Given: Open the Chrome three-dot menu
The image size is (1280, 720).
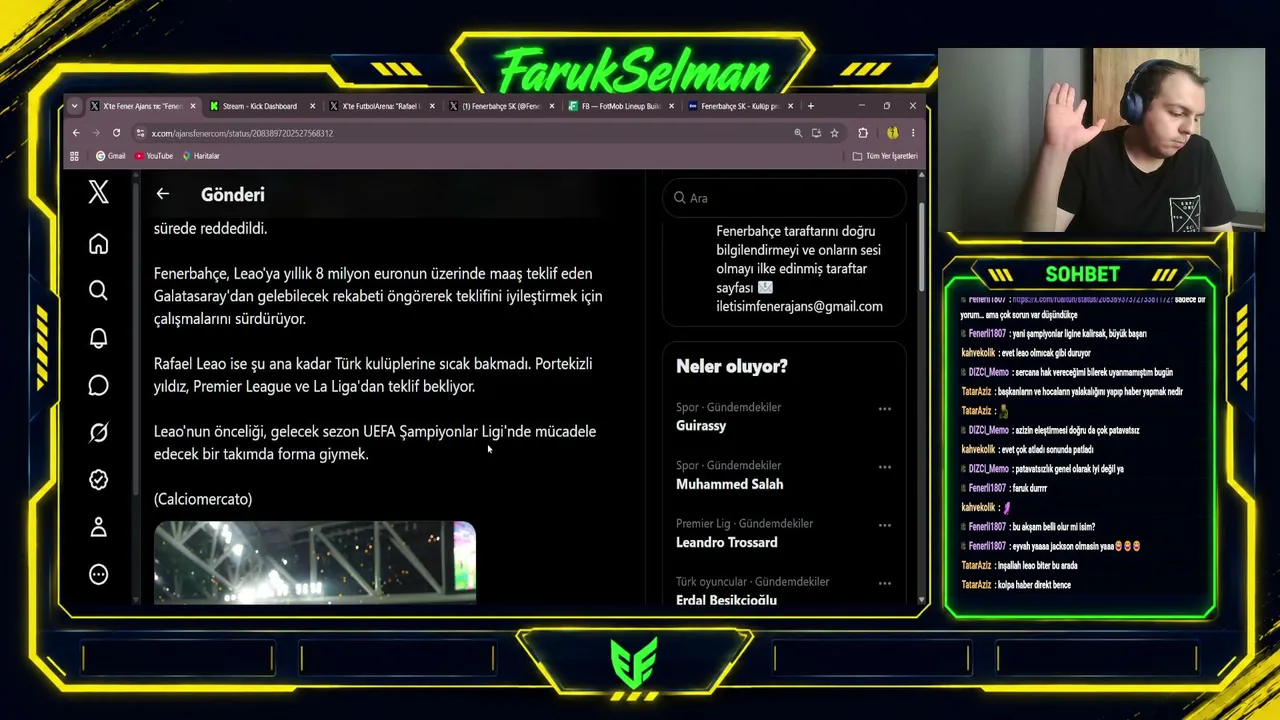Looking at the screenshot, I should pos(912,133).
